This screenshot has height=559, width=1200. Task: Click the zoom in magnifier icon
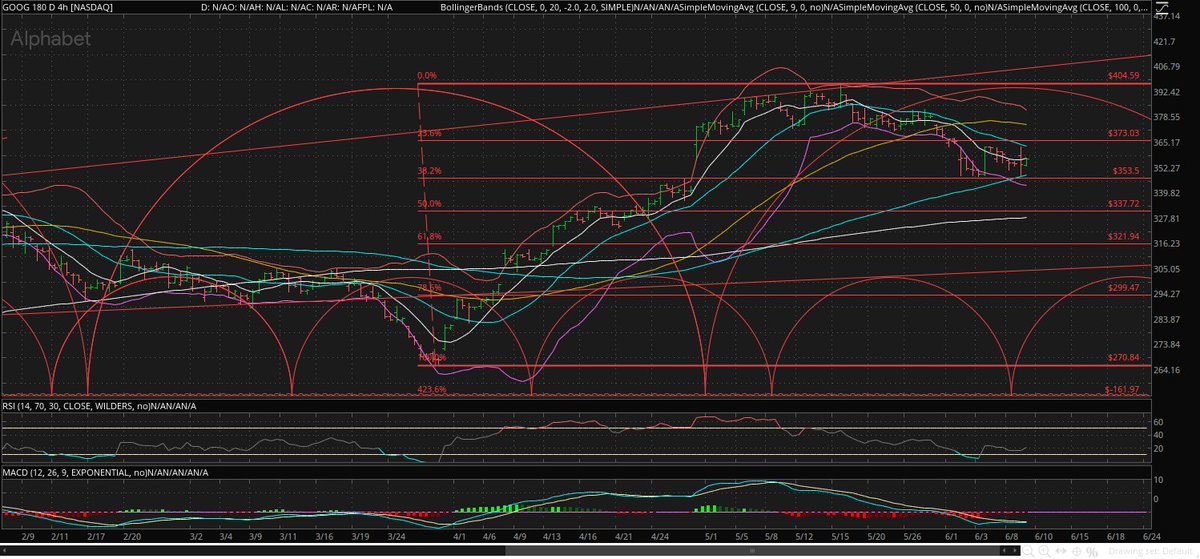click(1044, 551)
